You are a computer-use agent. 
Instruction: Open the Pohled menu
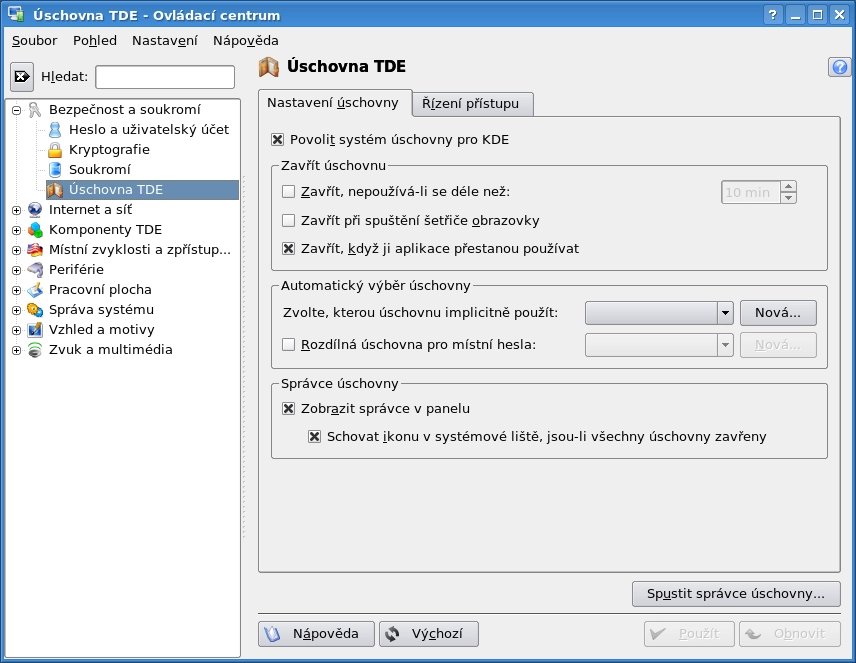[x=95, y=40]
